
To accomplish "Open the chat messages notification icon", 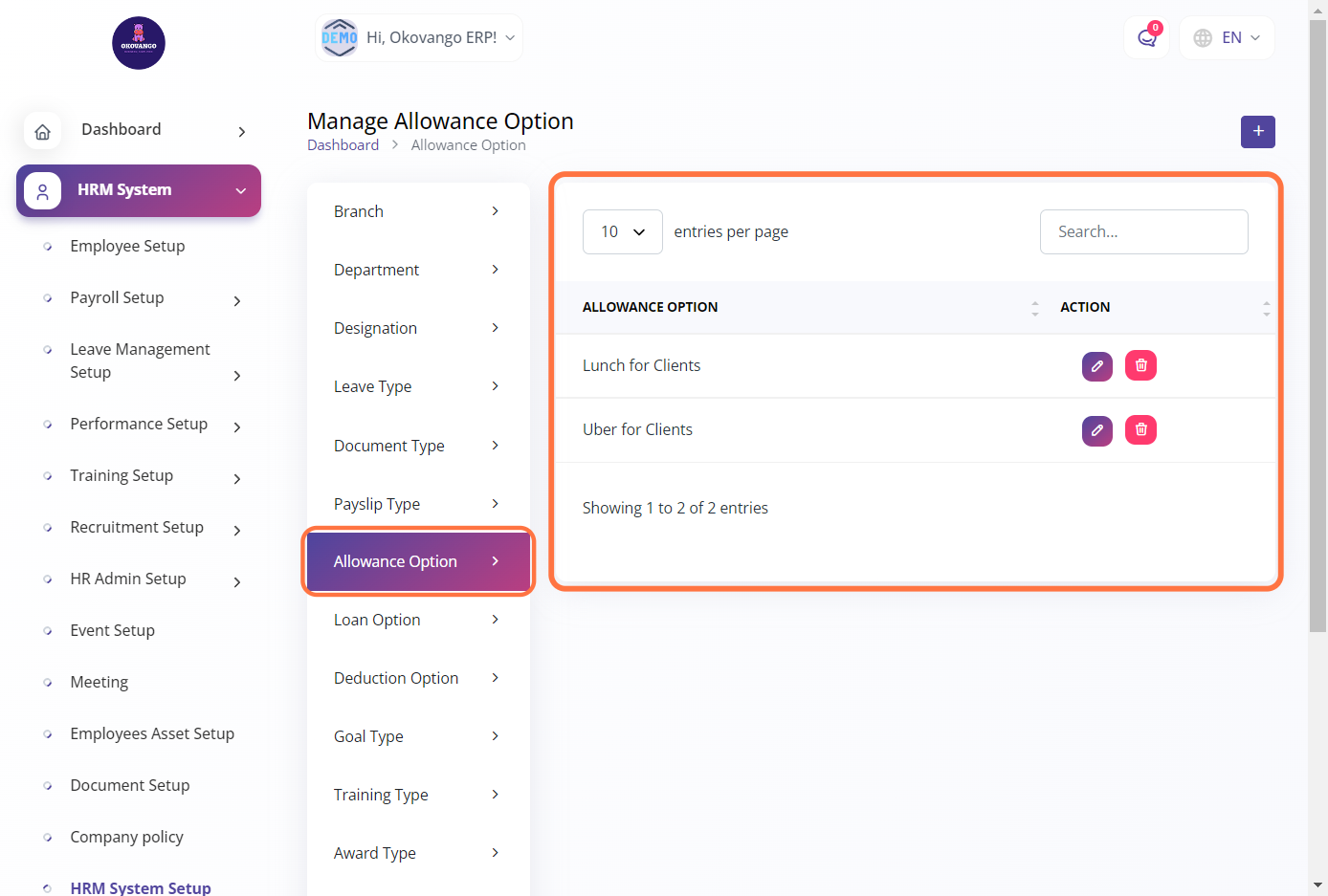I will click(1146, 38).
